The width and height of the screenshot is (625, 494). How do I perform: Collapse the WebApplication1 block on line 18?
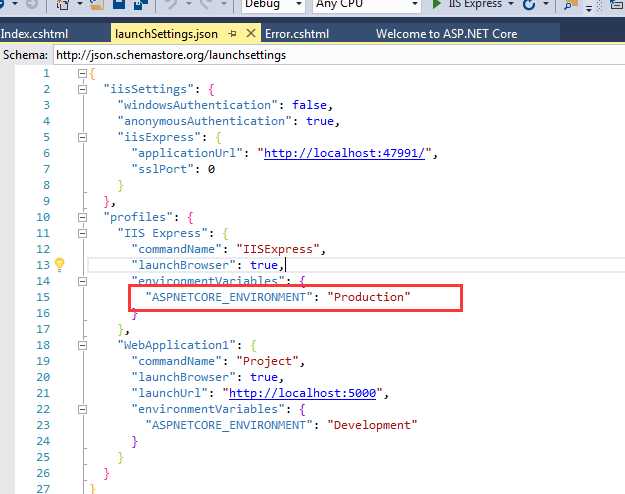83,345
